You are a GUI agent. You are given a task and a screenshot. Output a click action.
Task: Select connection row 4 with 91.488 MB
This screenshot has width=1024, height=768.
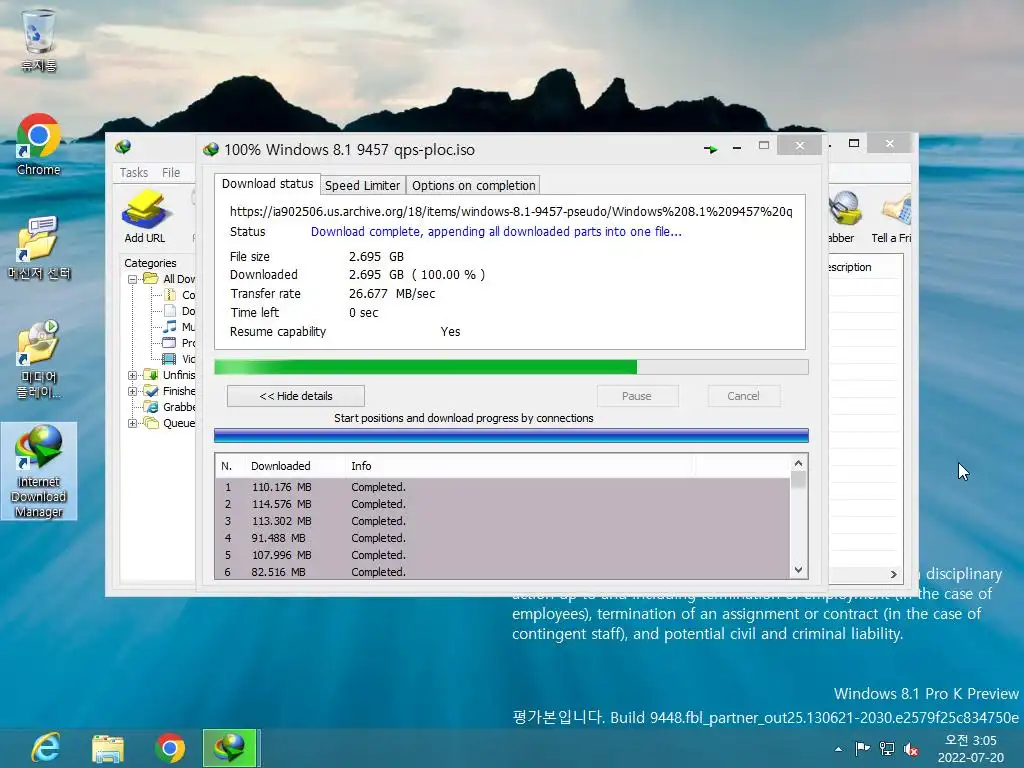click(502, 538)
